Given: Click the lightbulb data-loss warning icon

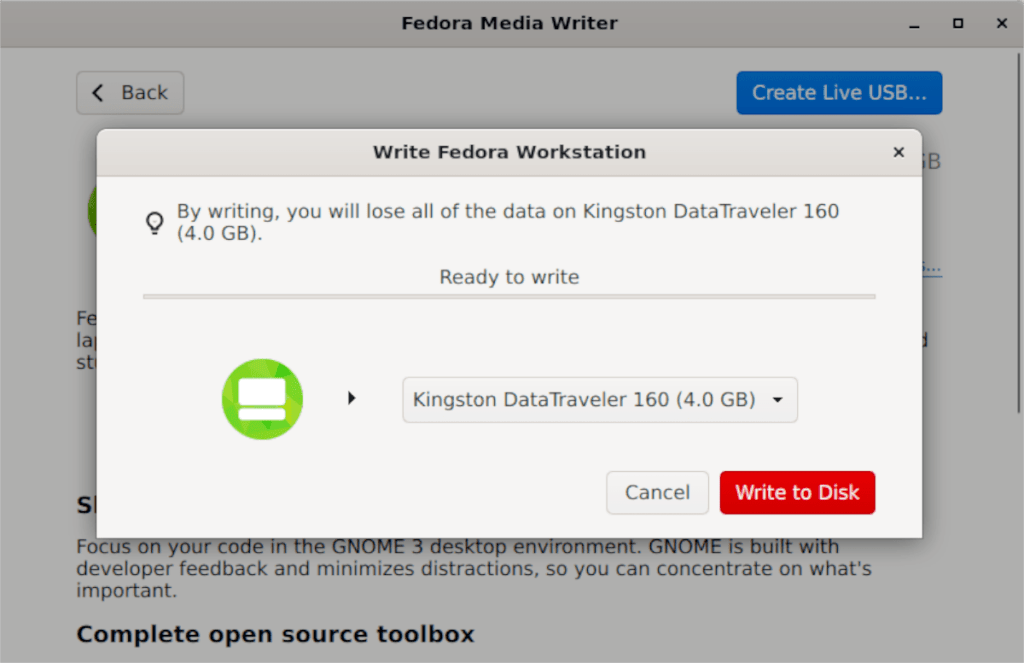Looking at the screenshot, I should click(x=154, y=222).
